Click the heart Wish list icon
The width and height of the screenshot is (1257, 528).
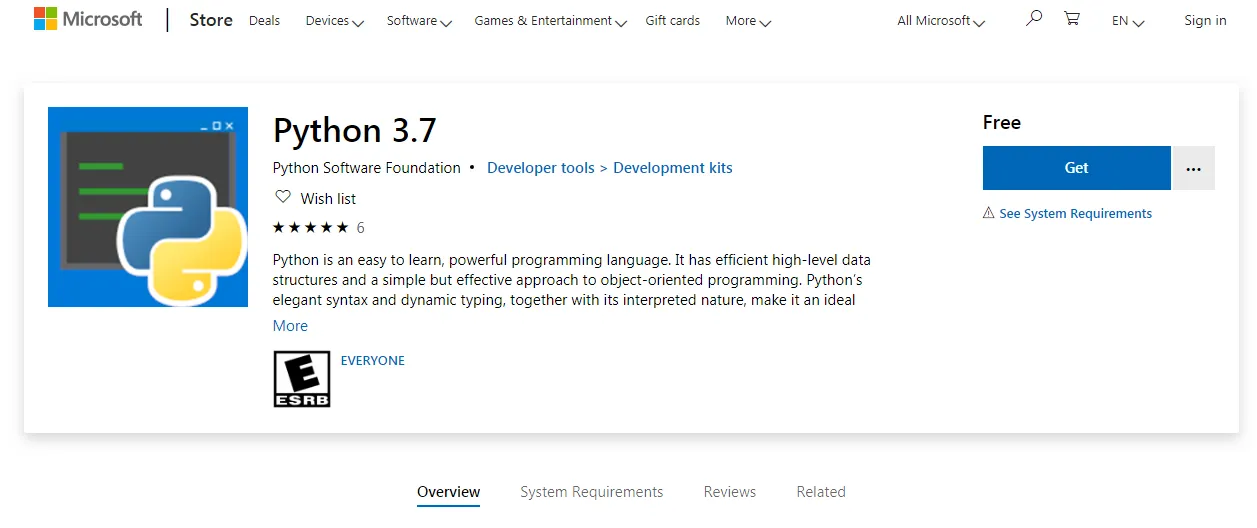pyautogui.click(x=283, y=197)
